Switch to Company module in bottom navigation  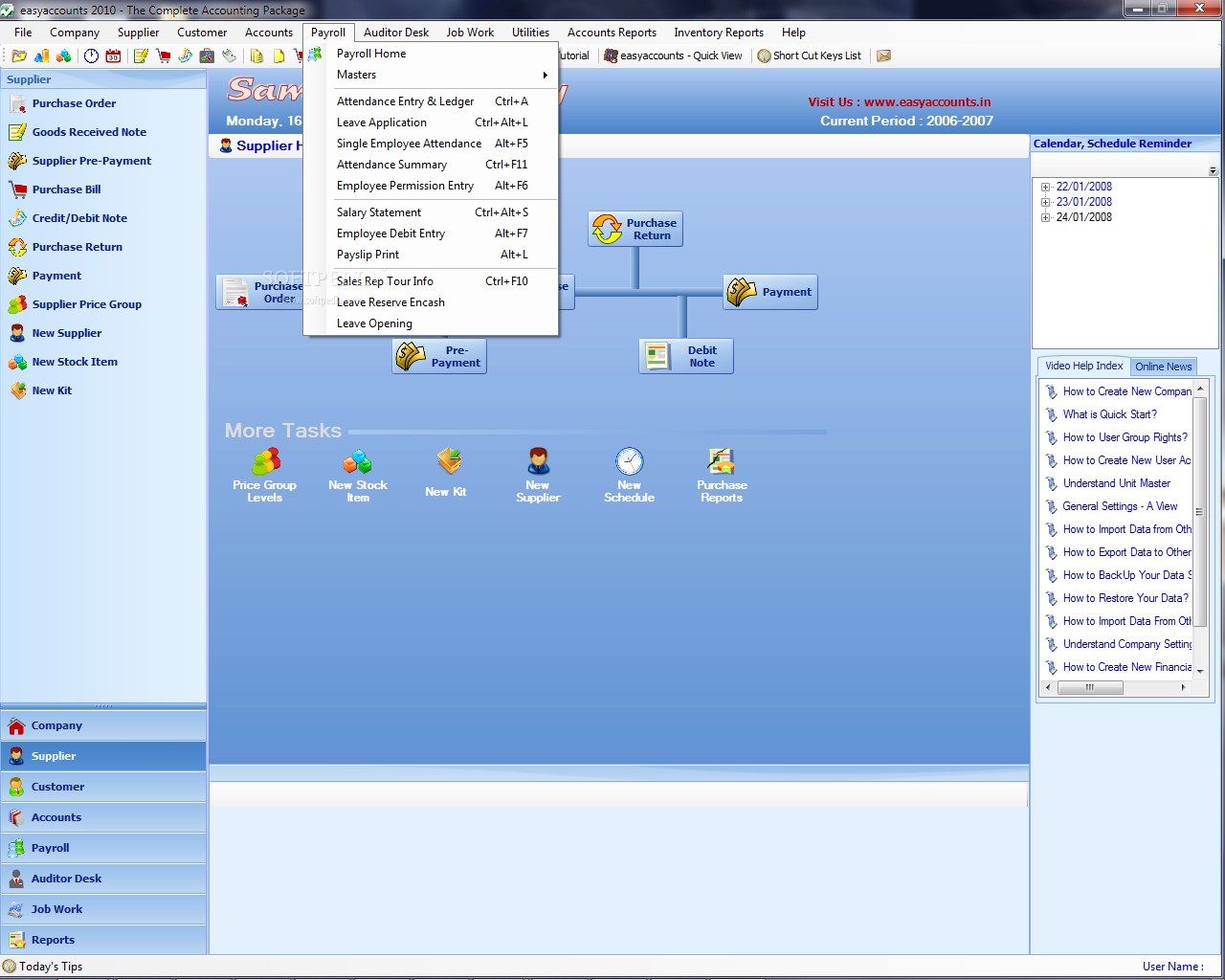[x=103, y=725]
